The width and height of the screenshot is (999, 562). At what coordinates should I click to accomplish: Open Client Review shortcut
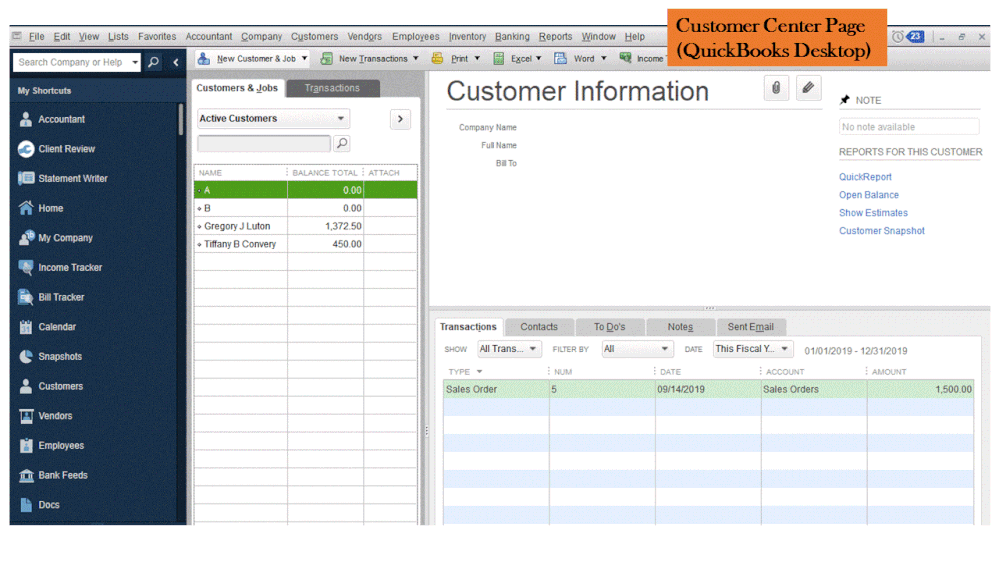pyautogui.click(x=57, y=148)
